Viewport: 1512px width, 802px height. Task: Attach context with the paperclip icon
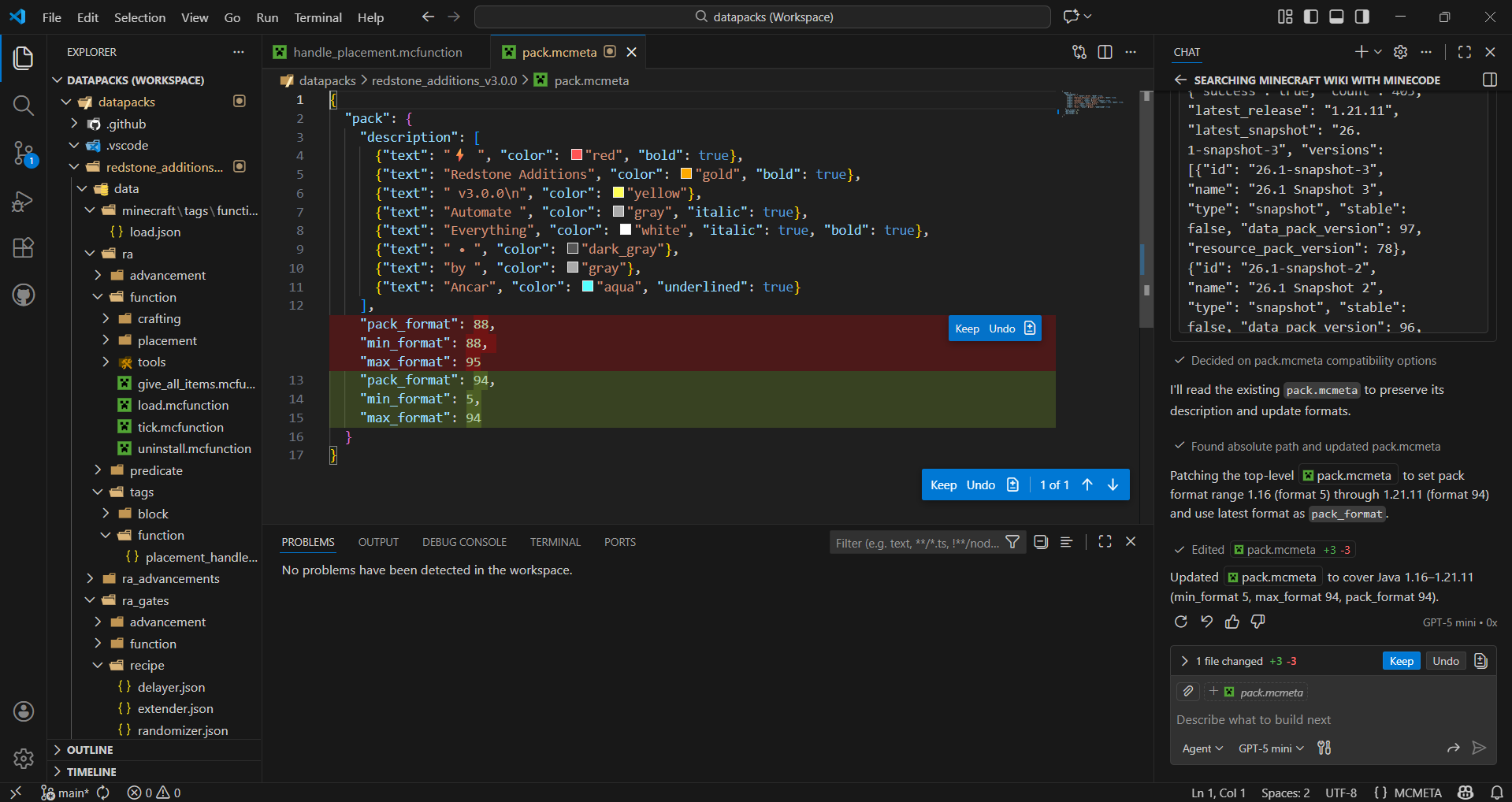tap(1188, 692)
